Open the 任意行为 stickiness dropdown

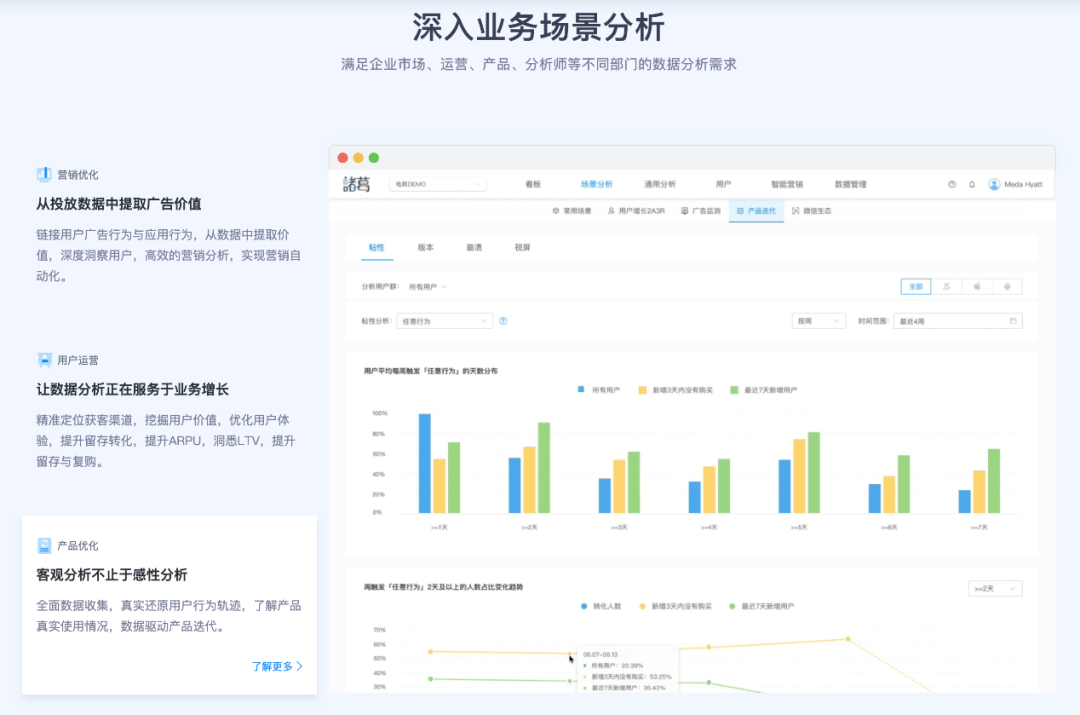tap(445, 321)
